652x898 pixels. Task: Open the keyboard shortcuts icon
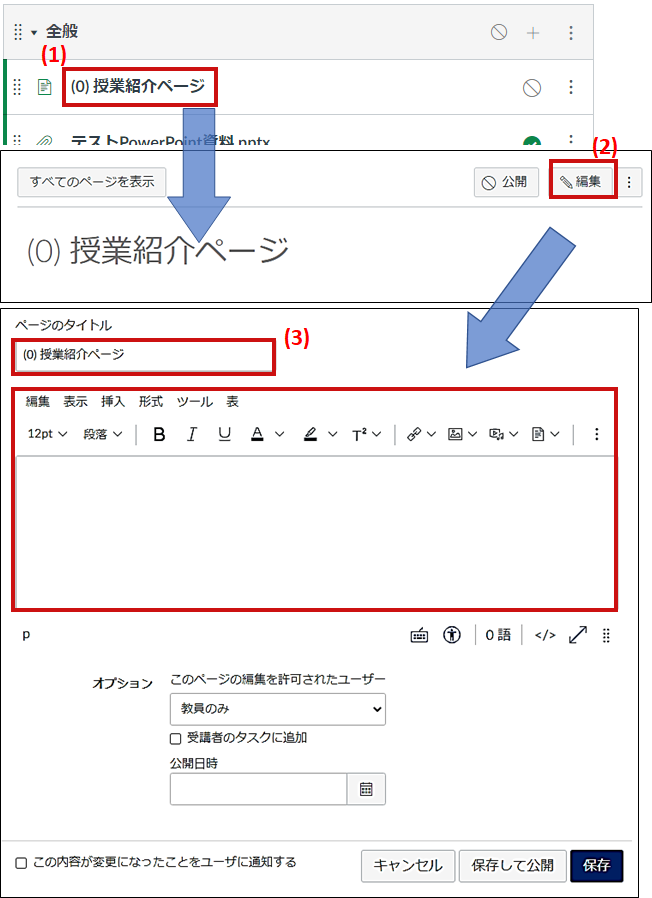click(x=420, y=635)
